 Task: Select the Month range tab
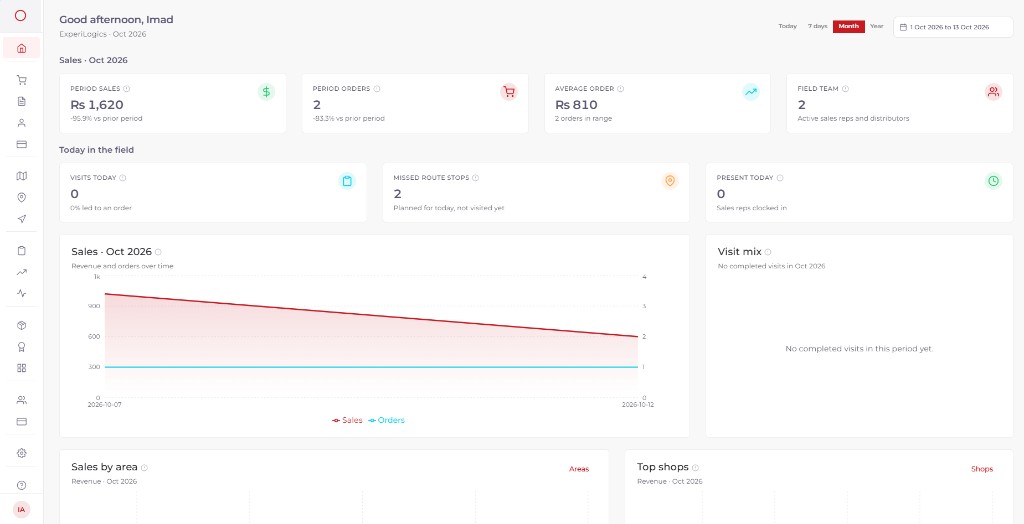(x=849, y=27)
